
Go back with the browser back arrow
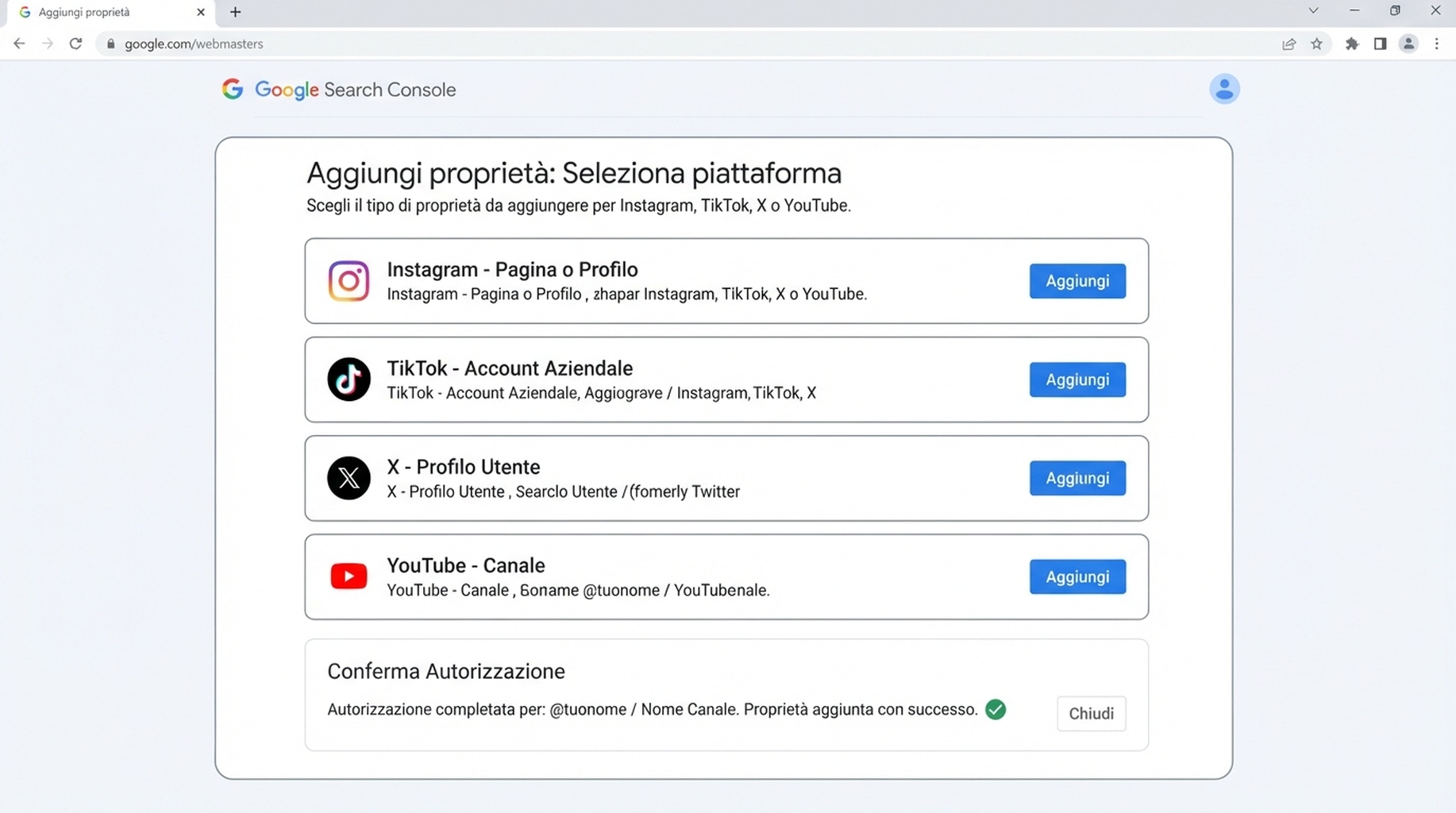[x=19, y=44]
